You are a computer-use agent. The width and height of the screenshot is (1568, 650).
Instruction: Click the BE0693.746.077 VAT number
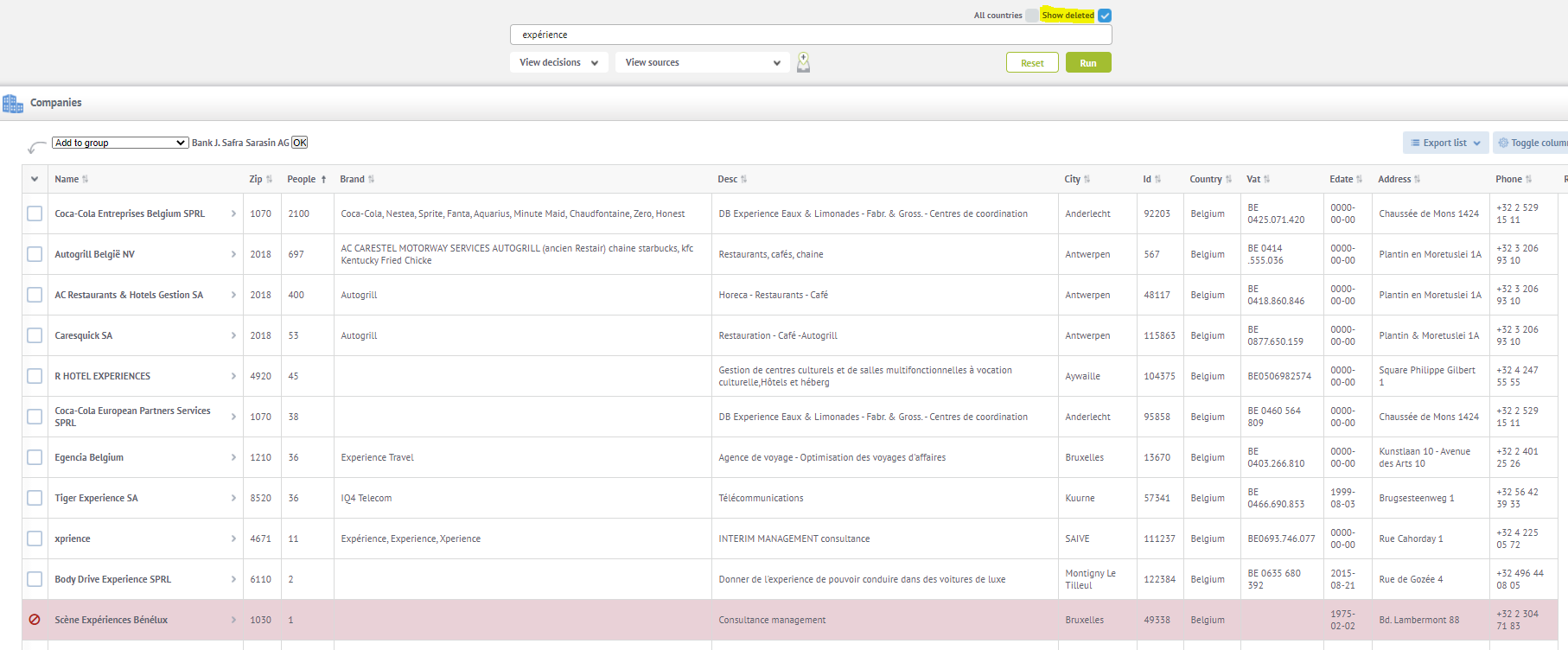[1281, 538]
